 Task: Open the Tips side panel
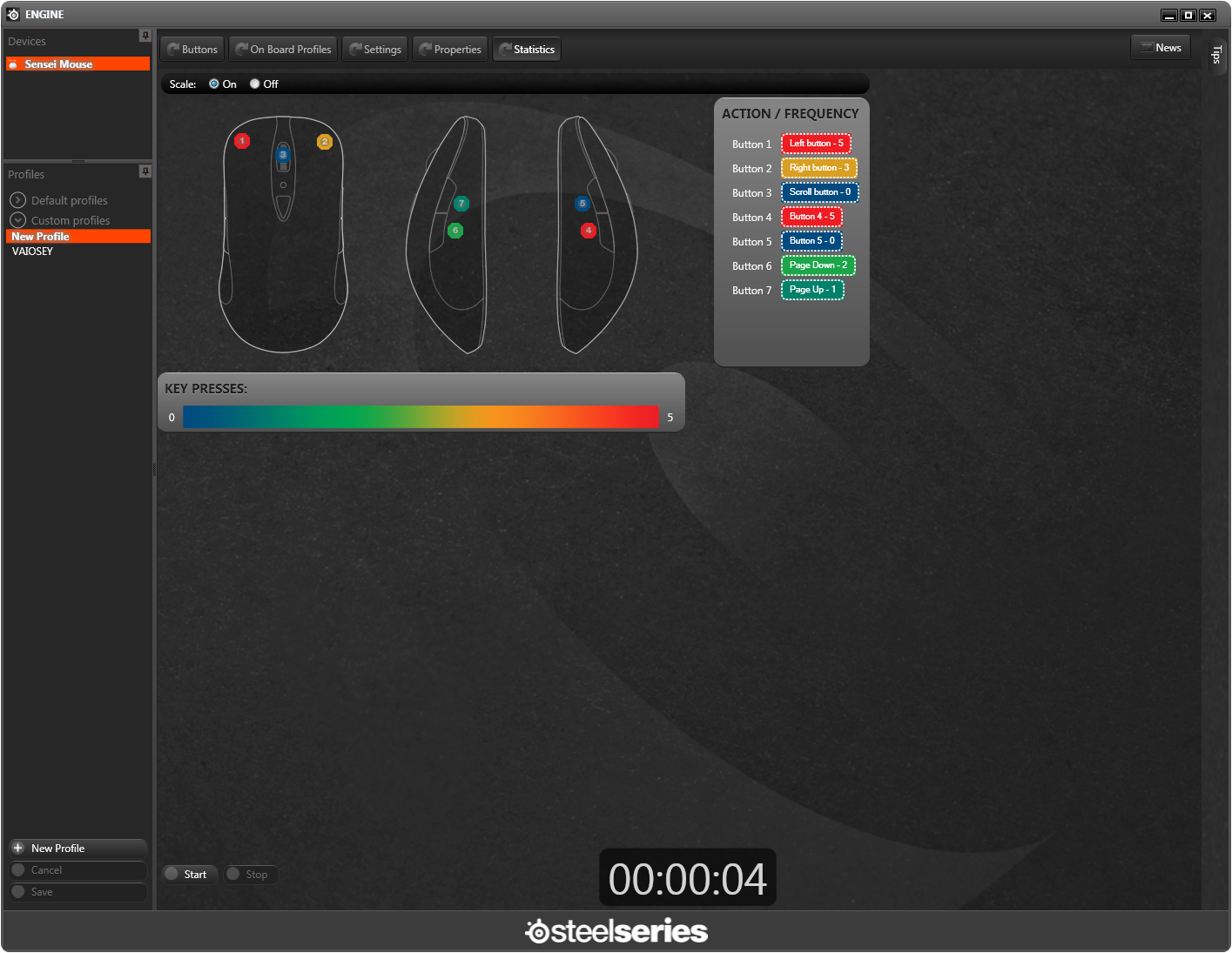(1216, 55)
